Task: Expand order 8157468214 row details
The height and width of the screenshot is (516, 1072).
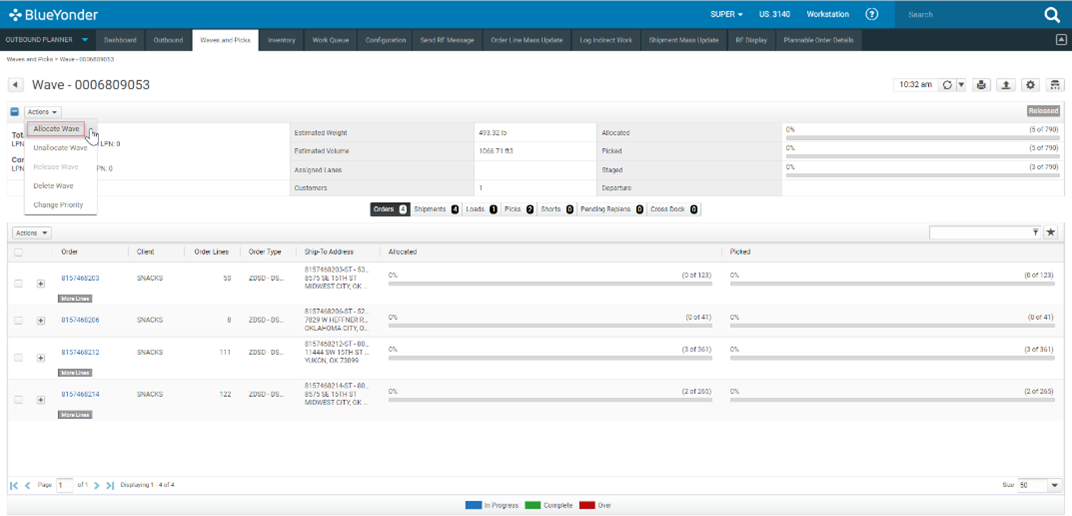Action: click(x=41, y=400)
